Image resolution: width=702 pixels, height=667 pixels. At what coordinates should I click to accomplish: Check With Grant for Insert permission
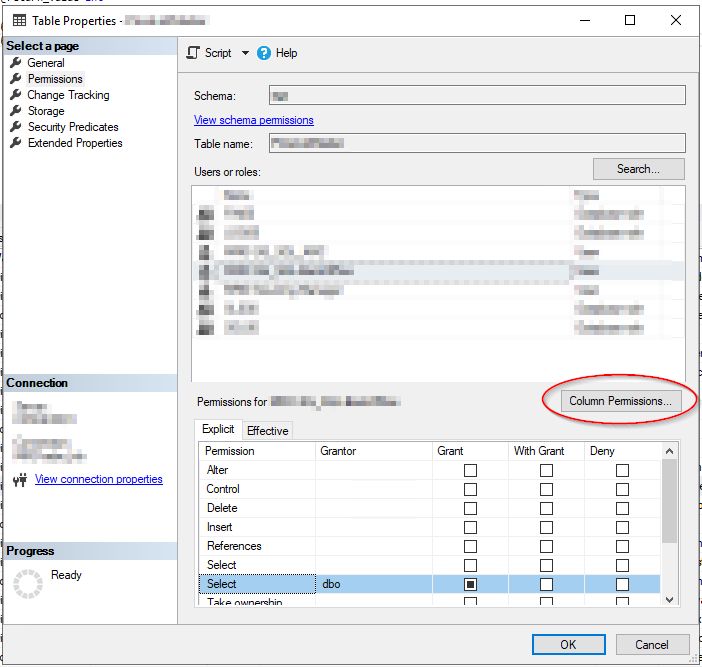(546, 527)
